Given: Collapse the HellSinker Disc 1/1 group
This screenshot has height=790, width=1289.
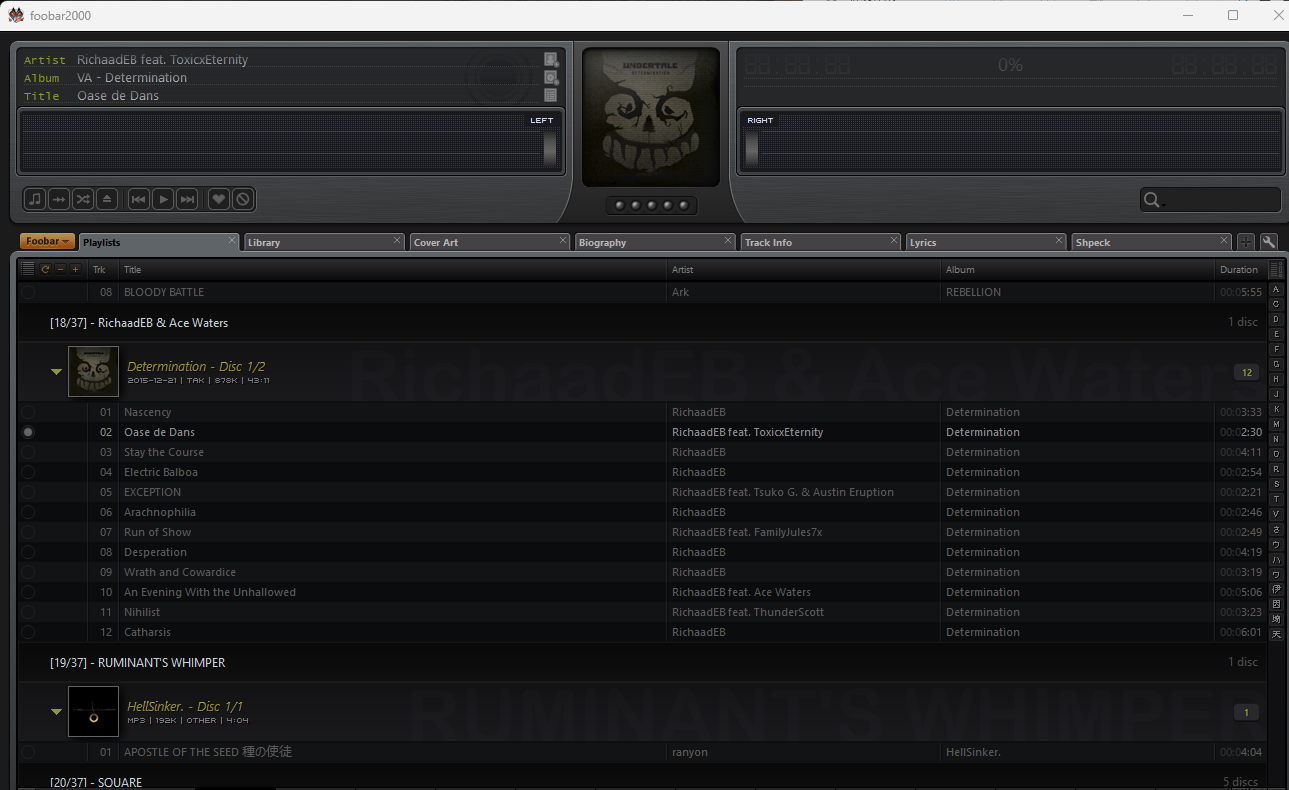Looking at the screenshot, I should tap(57, 712).
